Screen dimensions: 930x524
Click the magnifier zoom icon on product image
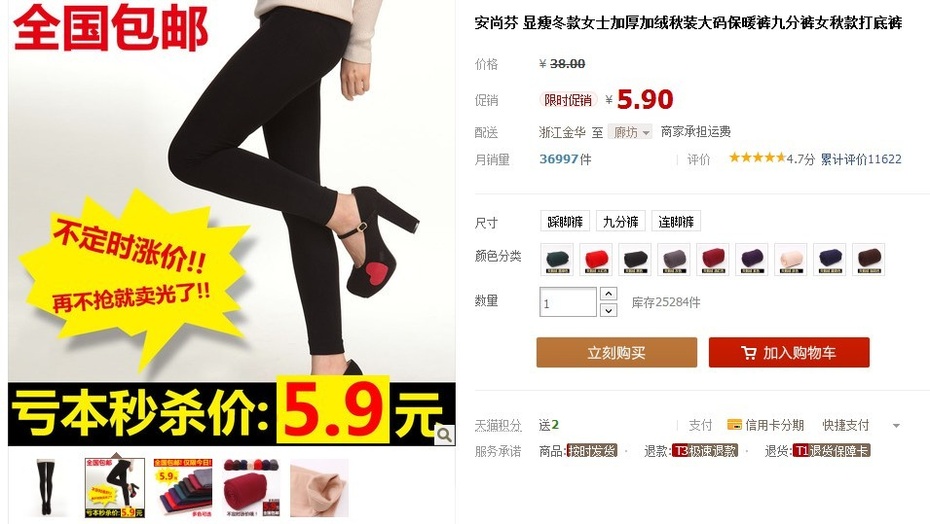pos(444,435)
